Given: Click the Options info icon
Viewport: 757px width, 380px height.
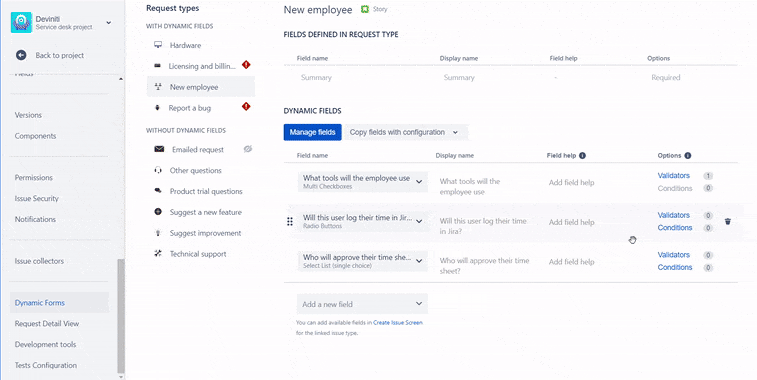Looking at the screenshot, I should click(687, 155).
